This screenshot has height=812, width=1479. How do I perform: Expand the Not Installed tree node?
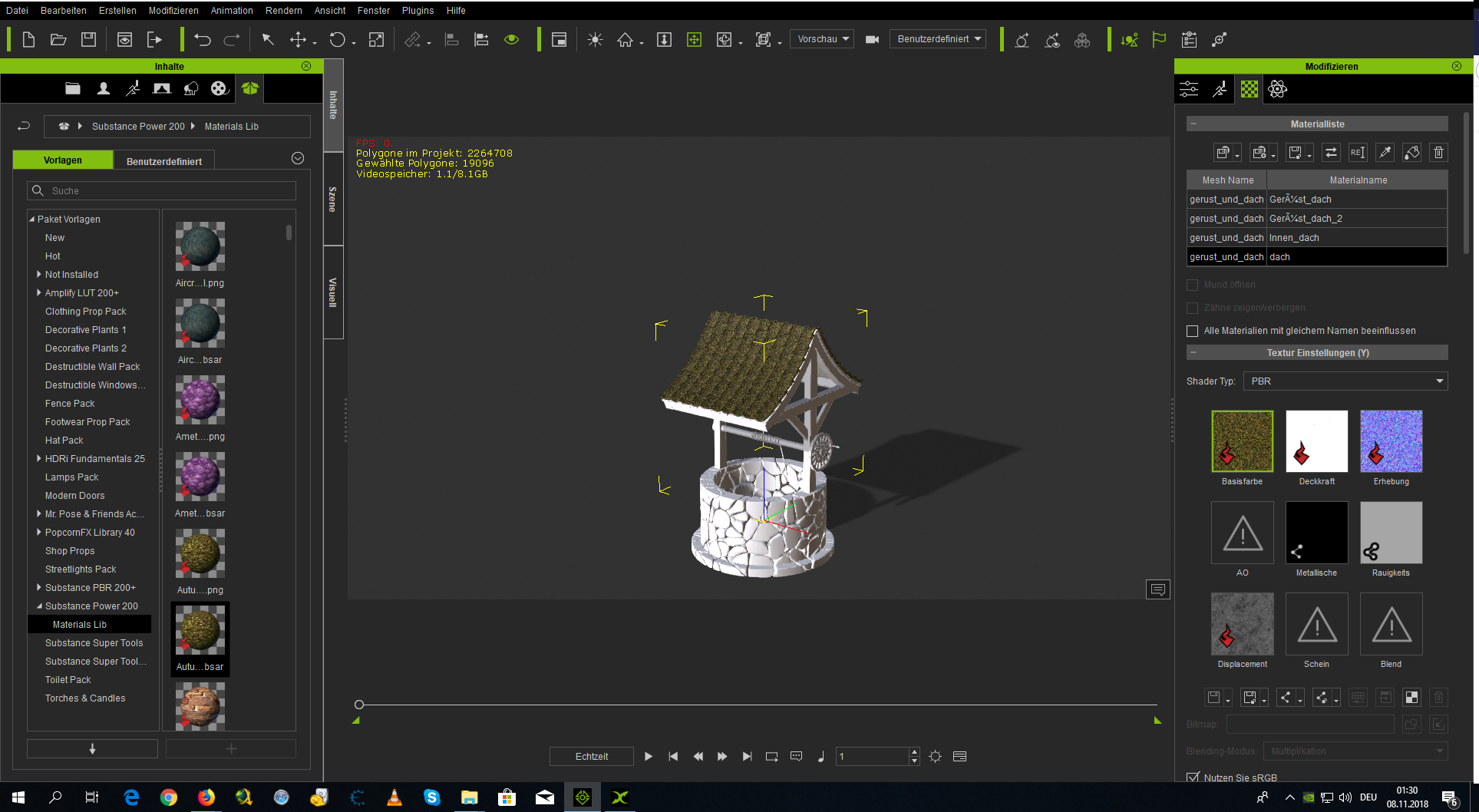[38, 274]
